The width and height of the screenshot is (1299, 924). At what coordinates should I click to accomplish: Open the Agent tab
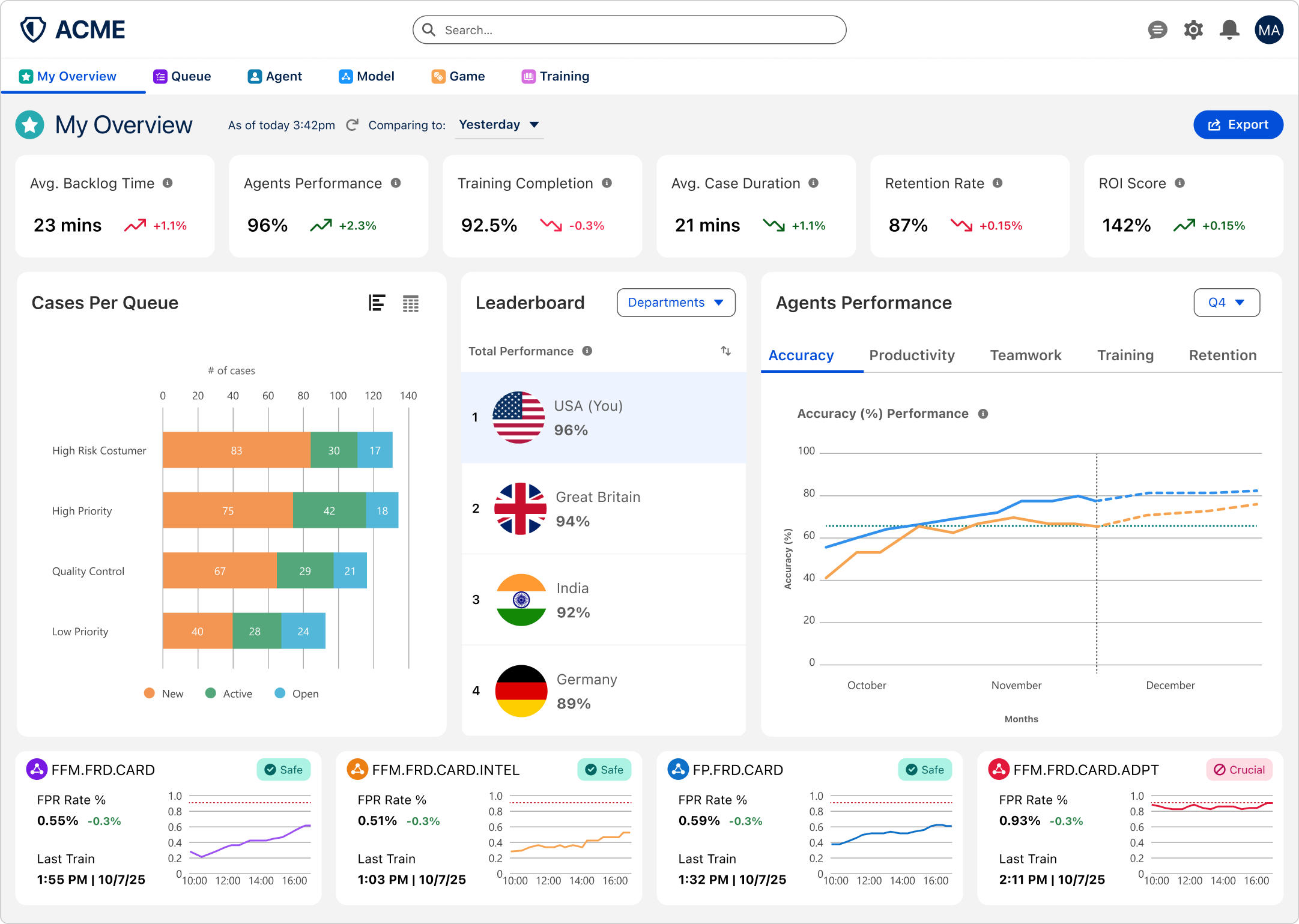pos(275,76)
